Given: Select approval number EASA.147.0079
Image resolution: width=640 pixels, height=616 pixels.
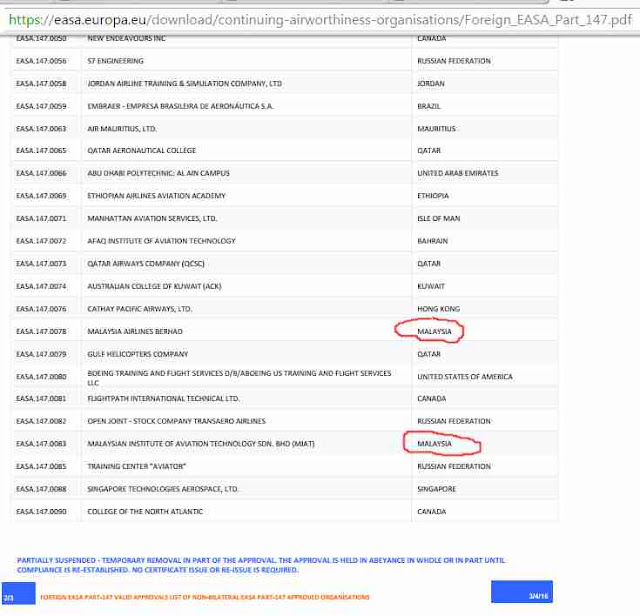Looking at the screenshot, I should click(x=41, y=354).
